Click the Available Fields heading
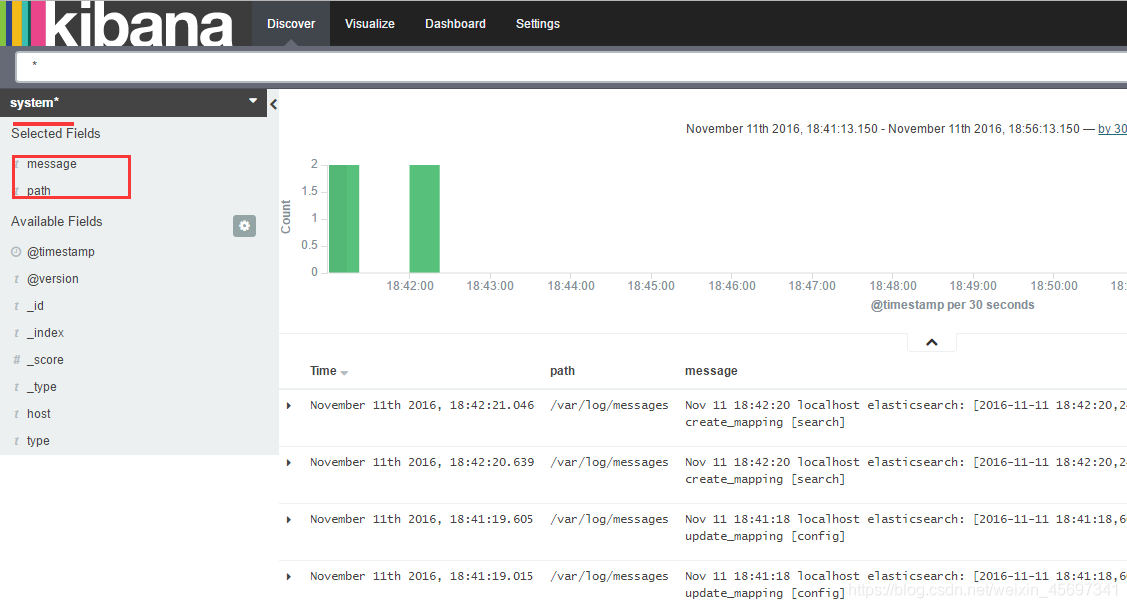Viewport: 1127px width, 608px height. click(x=57, y=221)
